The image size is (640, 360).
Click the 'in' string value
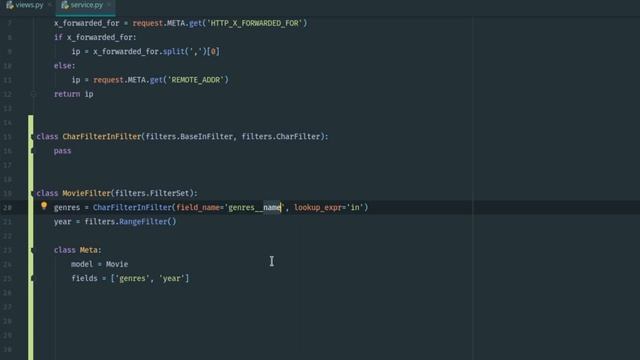(x=355, y=208)
